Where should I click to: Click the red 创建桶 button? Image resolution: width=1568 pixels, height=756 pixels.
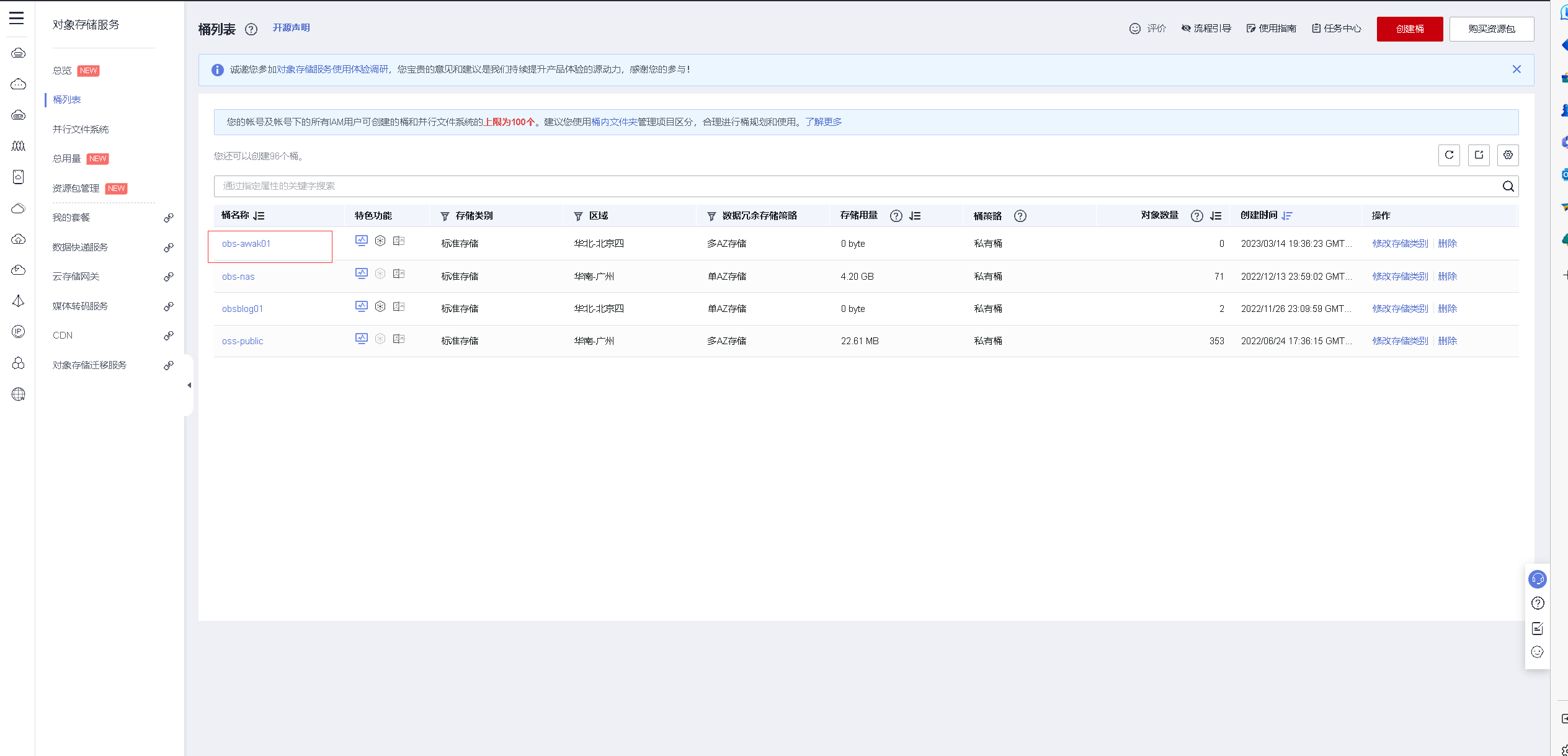[x=1409, y=29]
